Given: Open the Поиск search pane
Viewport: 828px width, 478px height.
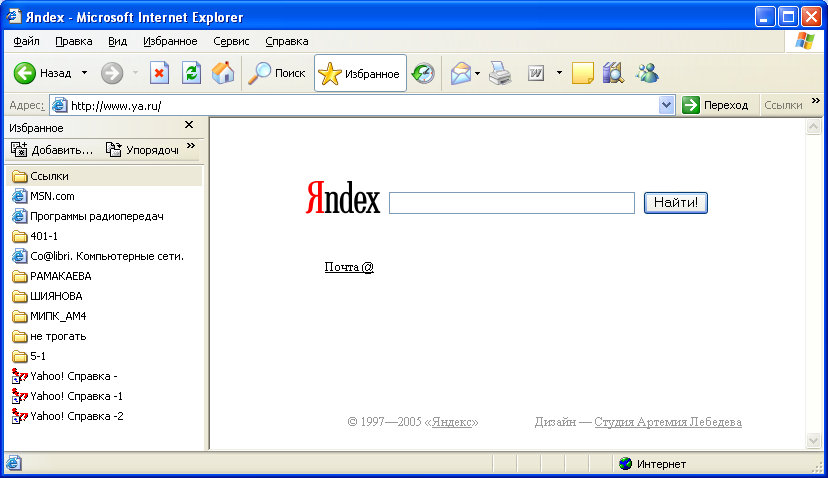Looking at the screenshot, I should pos(277,73).
